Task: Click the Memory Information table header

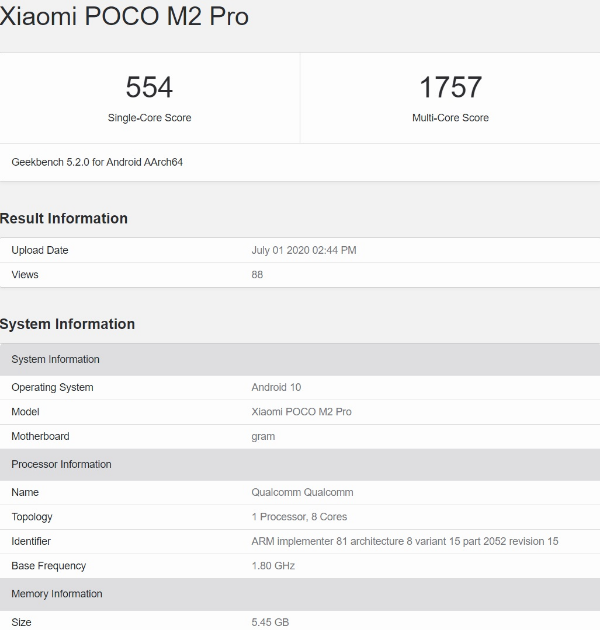Action: (300, 595)
